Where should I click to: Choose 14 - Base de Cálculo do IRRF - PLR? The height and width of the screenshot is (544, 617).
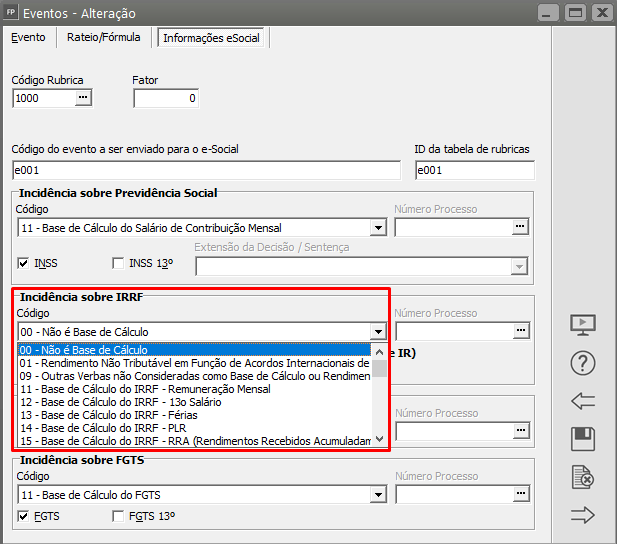195,428
